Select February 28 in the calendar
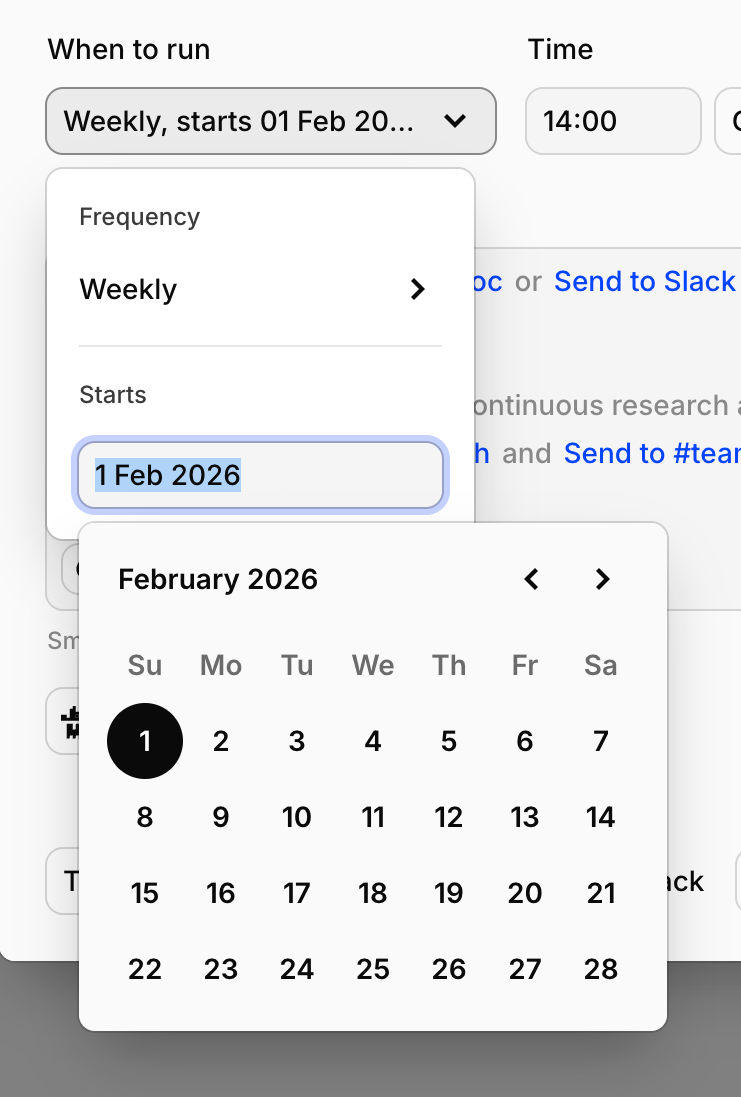Image resolution: width=741 pixels, height=1097 pixels. point(601,969)
